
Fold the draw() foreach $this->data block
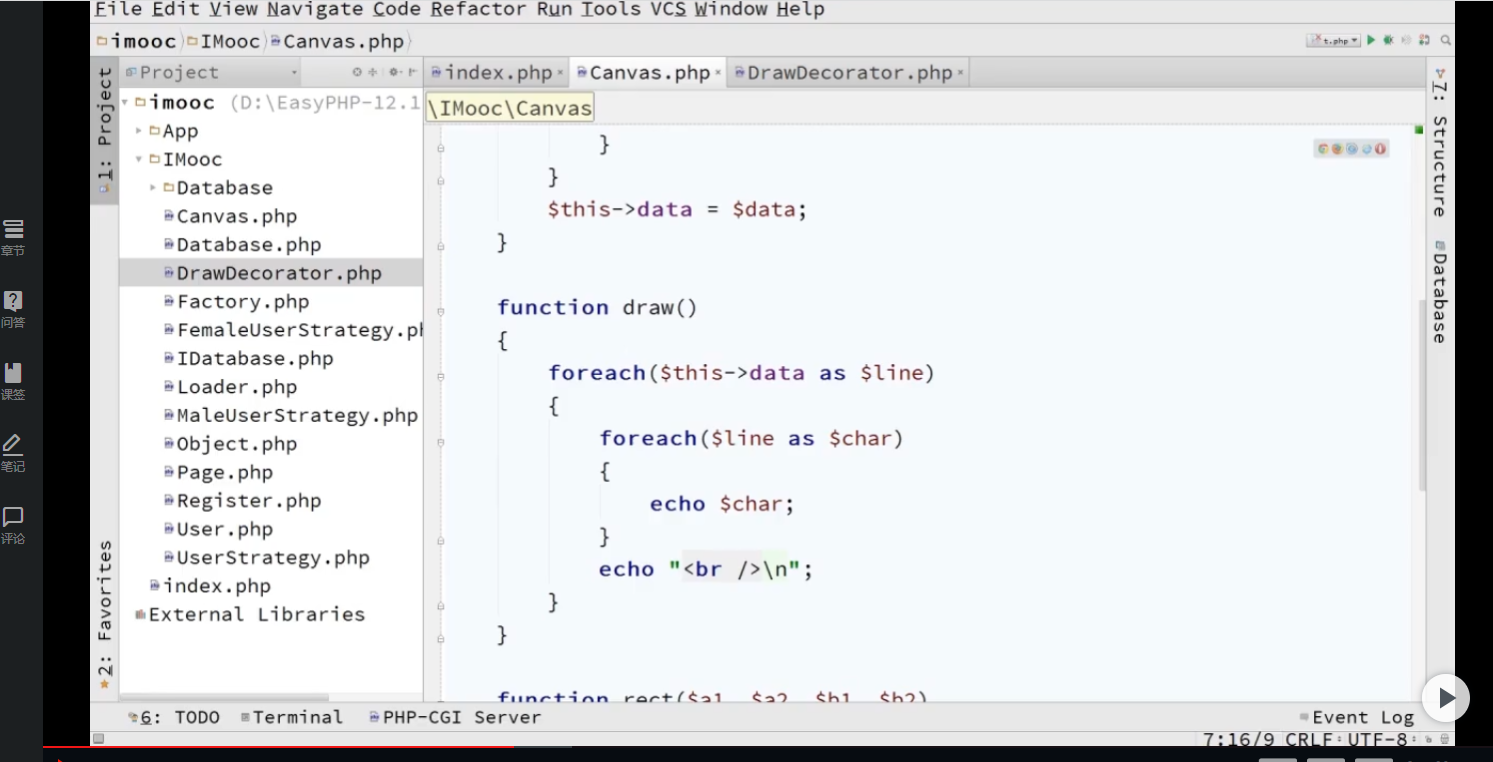(x=440, y=377)
